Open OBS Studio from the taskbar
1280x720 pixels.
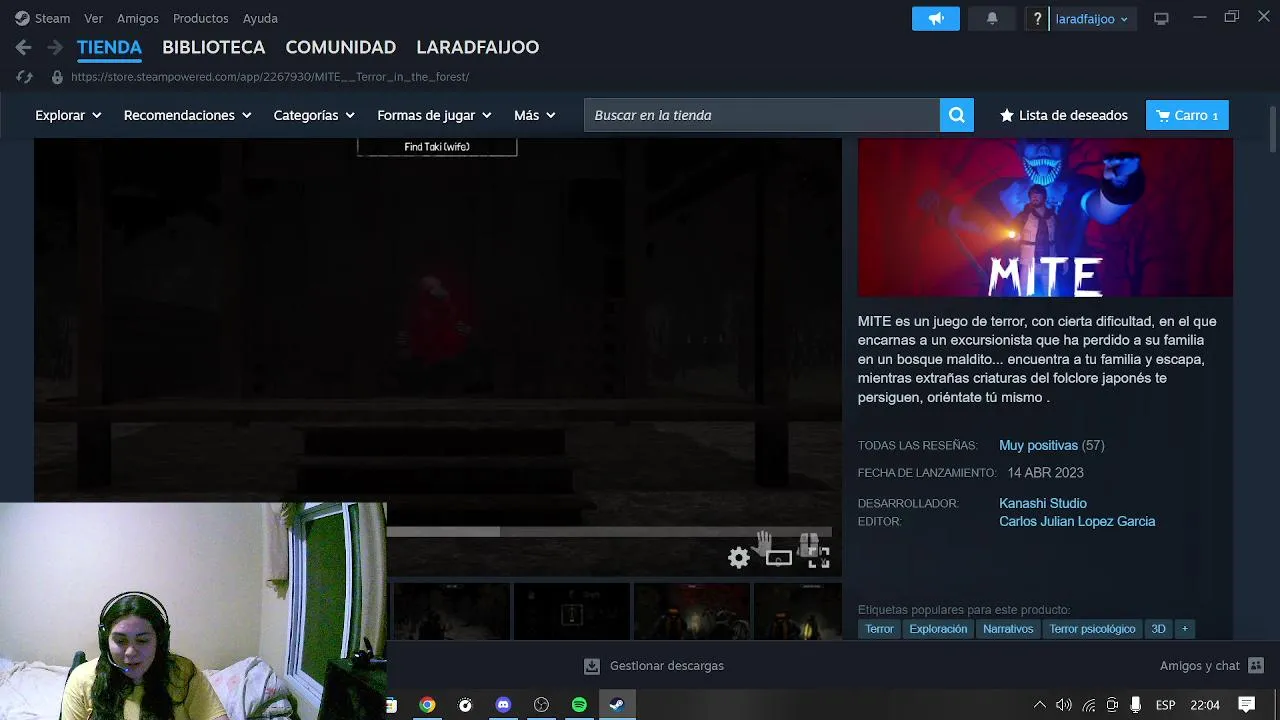point(541,705)
